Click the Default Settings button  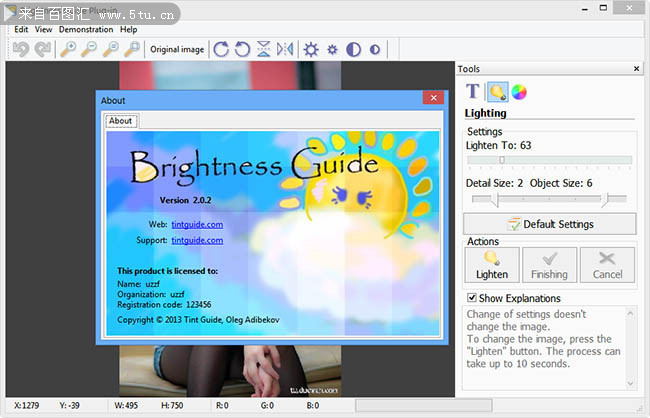coord(549,224)
